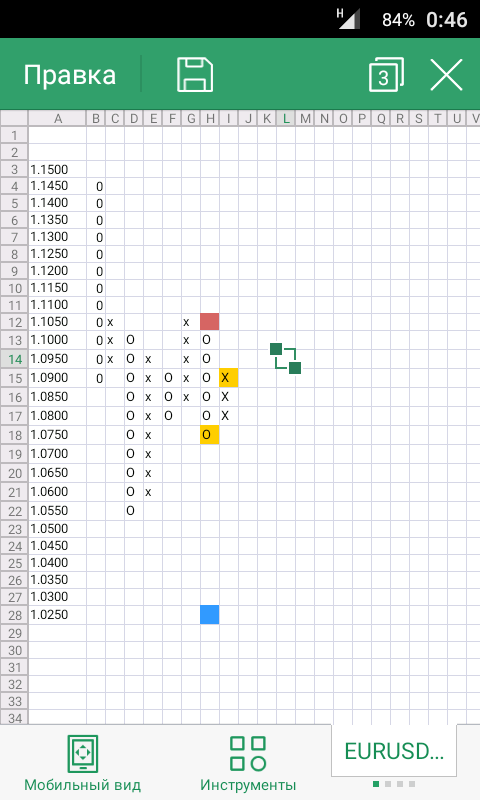The height and width of the screenshot is (800, 480).
Task: Click the x in column E row 21
Action: pos(153,492)
